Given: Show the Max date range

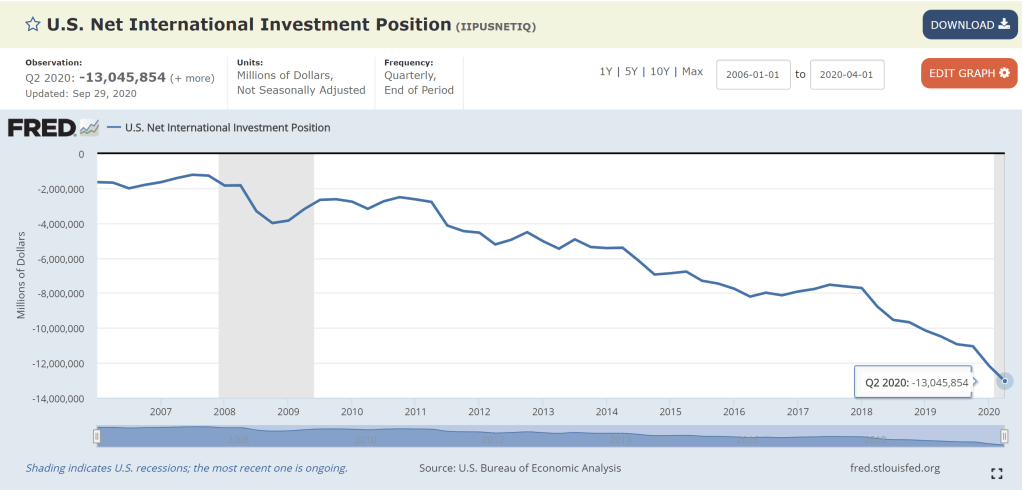Looking at the screenshot, I should (692, 72).
